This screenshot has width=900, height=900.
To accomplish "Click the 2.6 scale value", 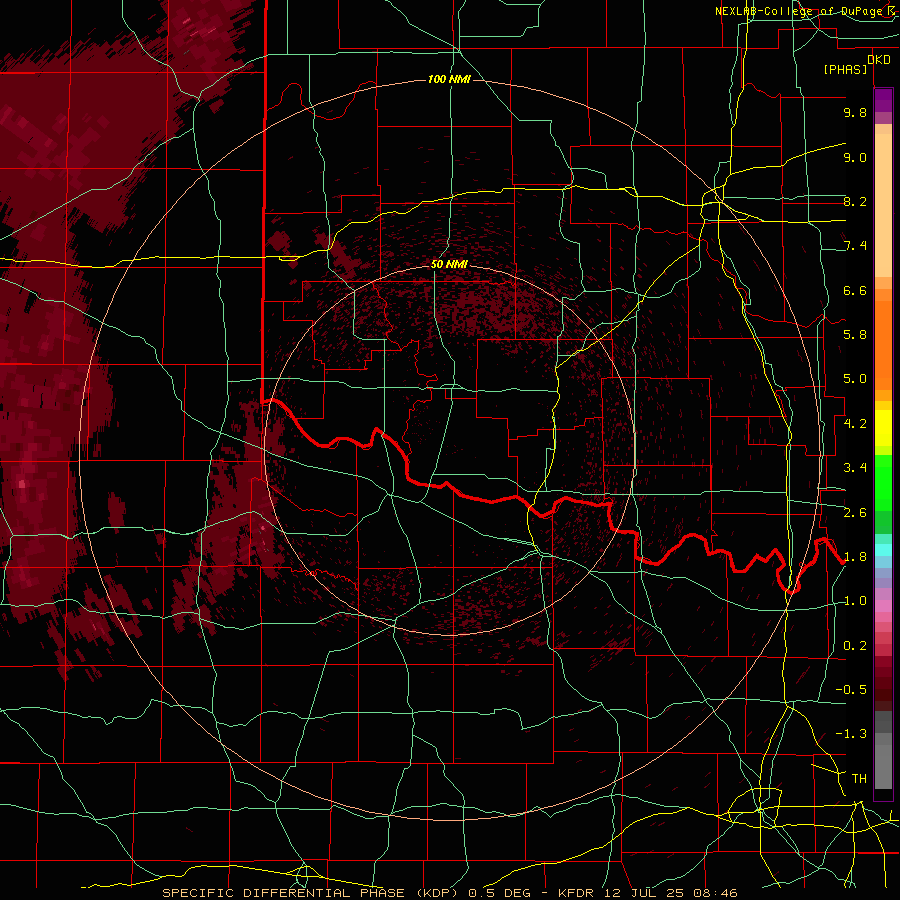I will (855, 513).
